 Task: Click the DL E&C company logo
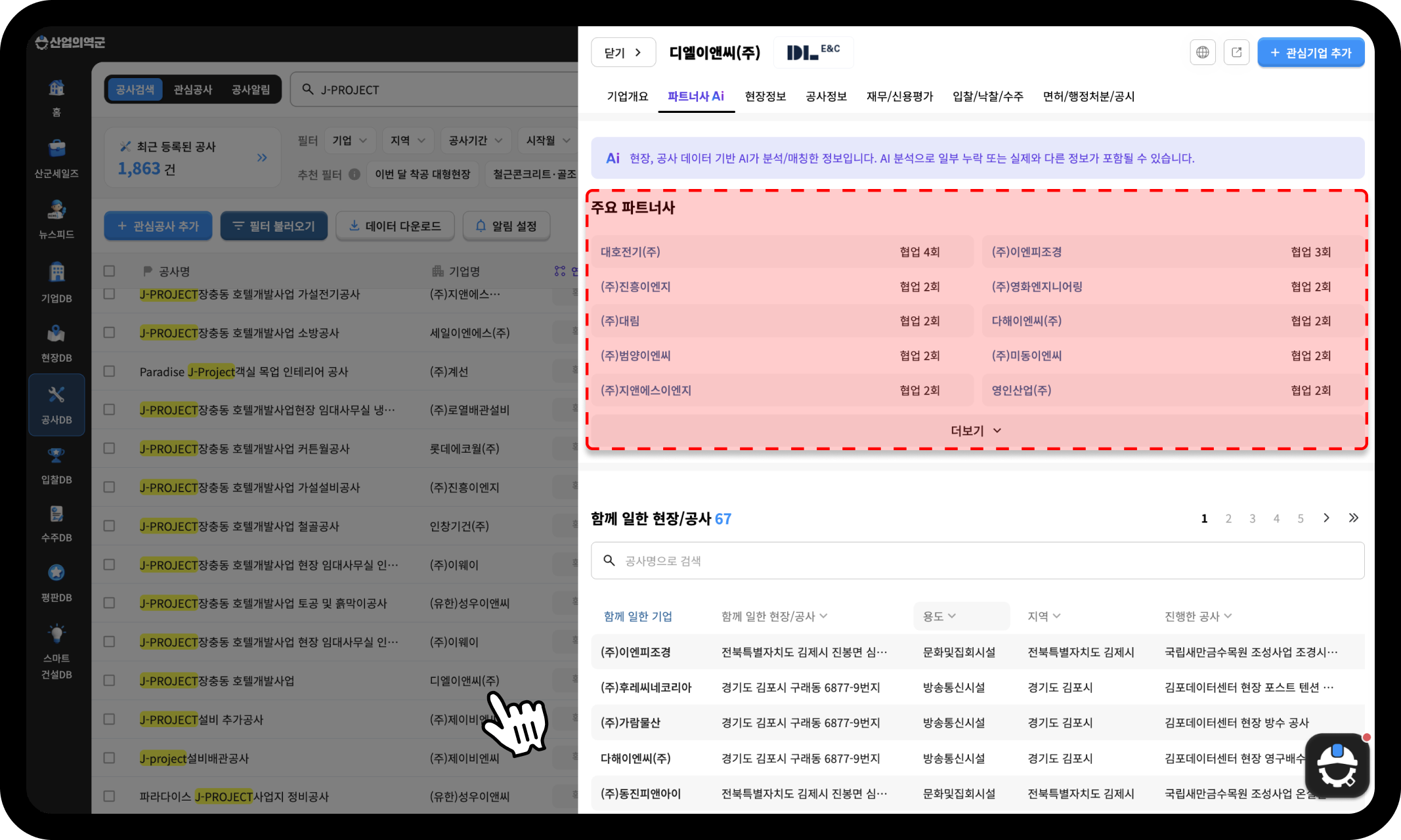click(x=813, y=52)
